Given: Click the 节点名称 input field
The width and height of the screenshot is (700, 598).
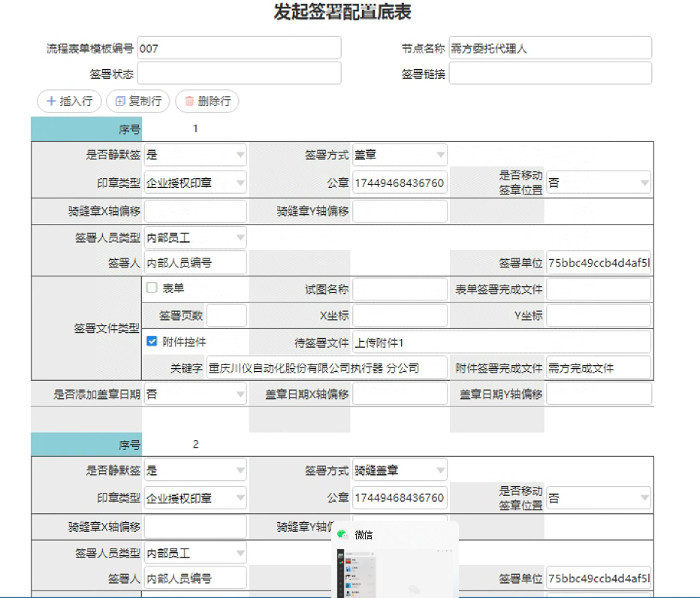Looking at the screenshot, I should (x=549, y=48).
